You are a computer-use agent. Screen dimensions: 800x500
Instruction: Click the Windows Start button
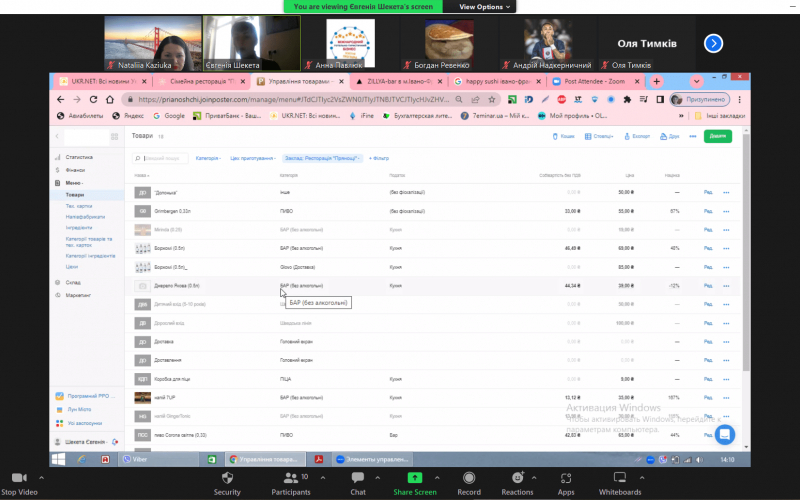tap(59, 459)
